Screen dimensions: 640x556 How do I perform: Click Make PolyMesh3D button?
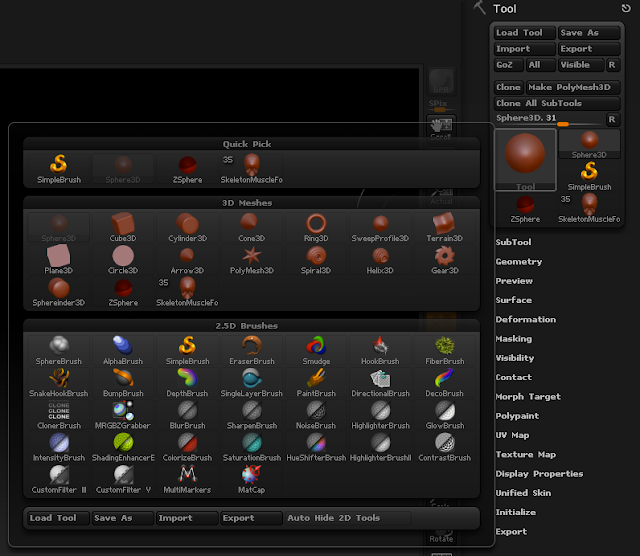click(x=573, y=87)
